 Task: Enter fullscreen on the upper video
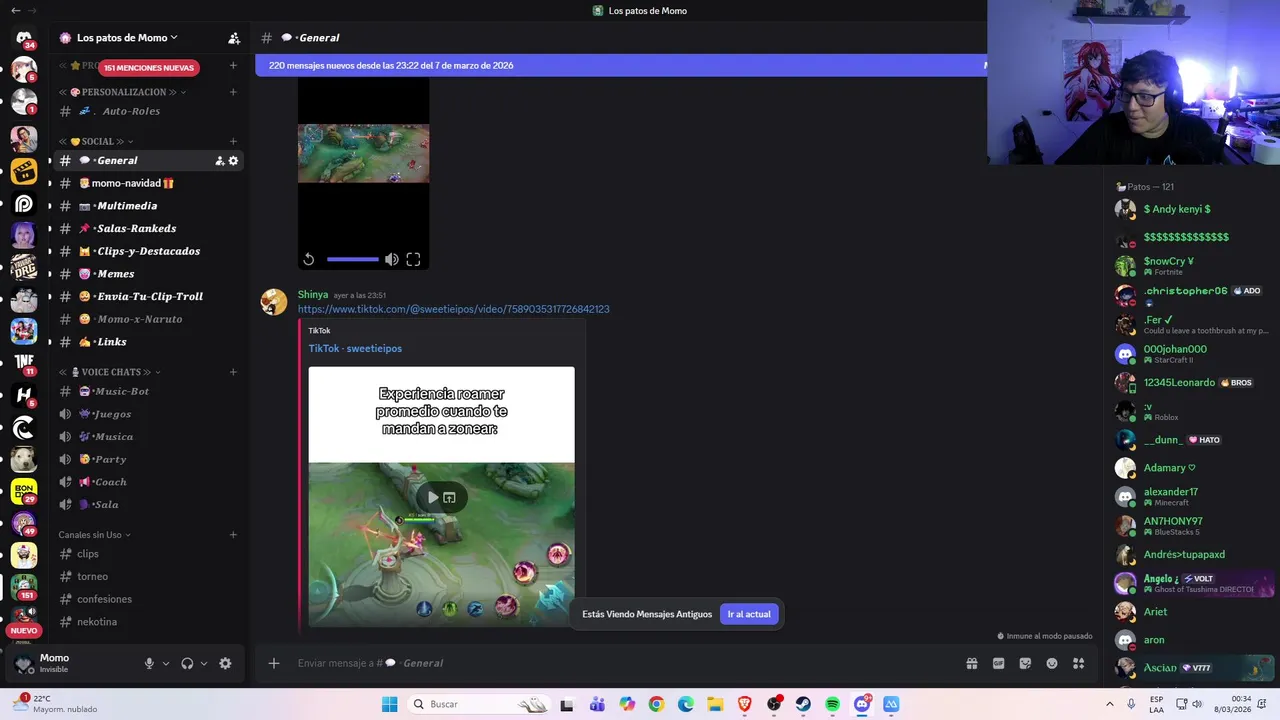413,259
